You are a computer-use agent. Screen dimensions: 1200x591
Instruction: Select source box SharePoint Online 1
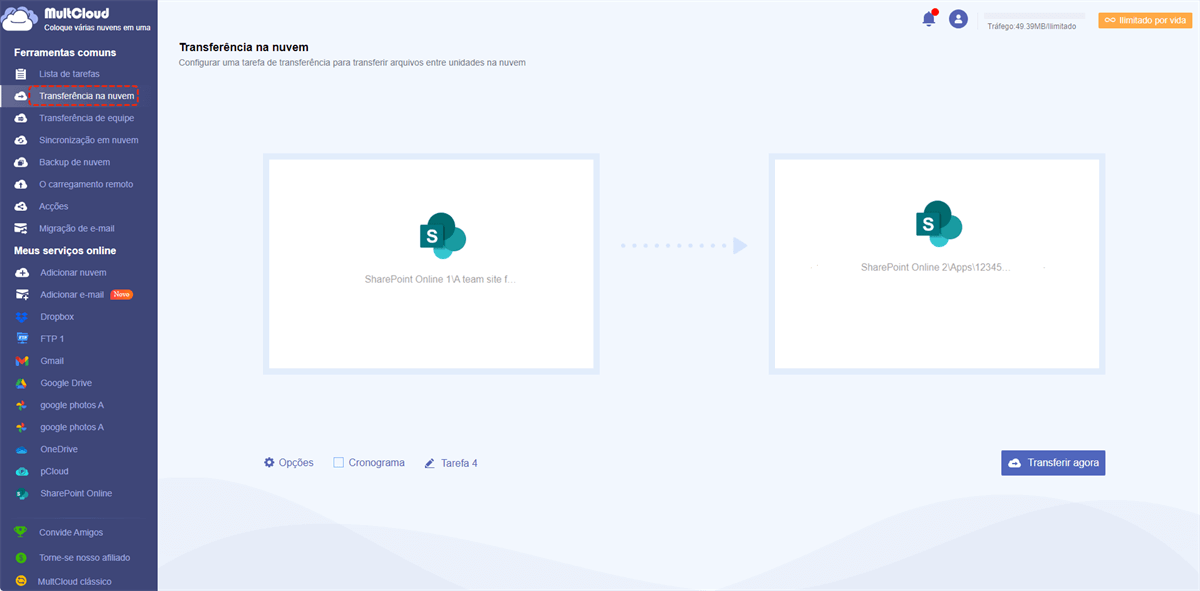[431, 264]
